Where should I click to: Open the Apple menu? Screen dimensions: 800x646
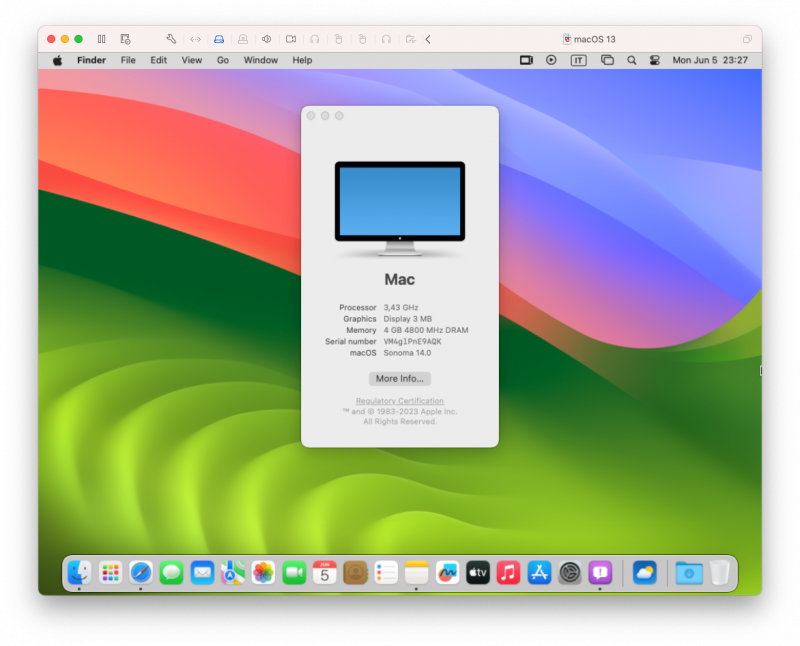coord(57,60)
